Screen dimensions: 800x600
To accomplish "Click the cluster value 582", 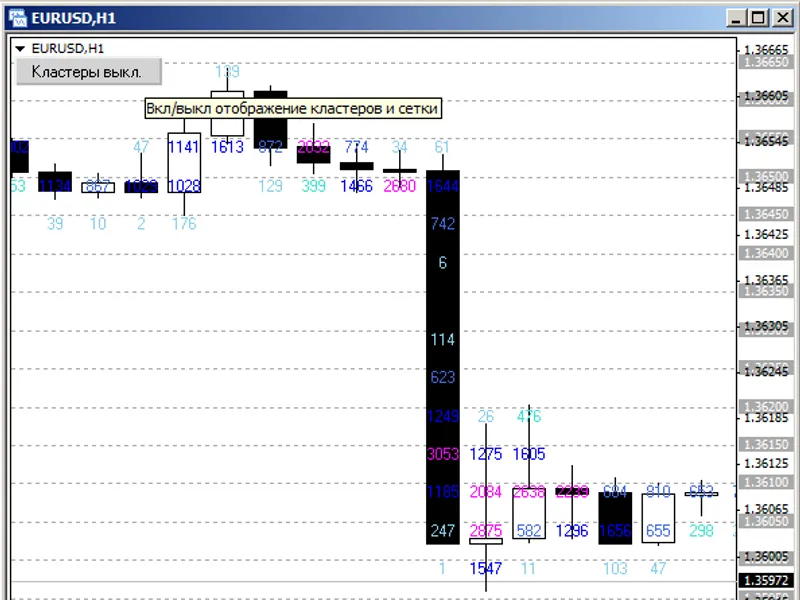I will (529, 531).
